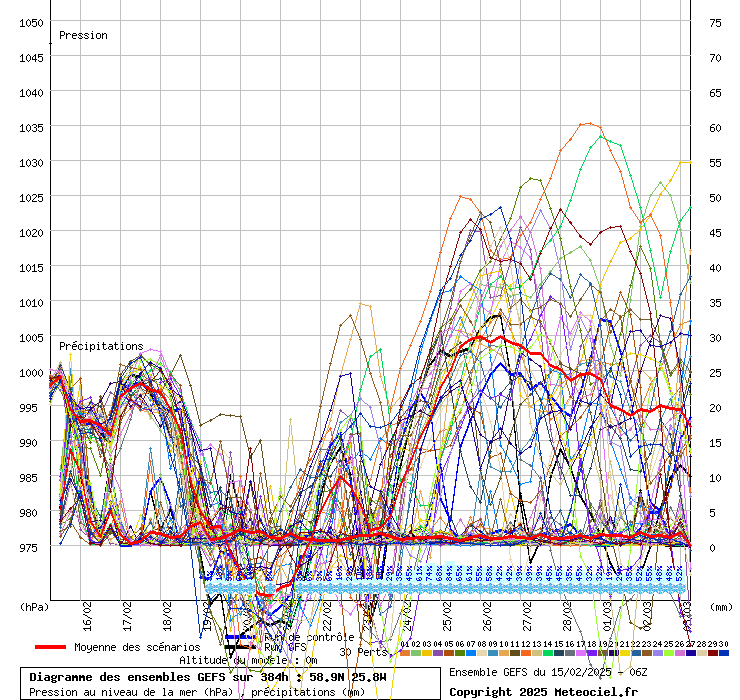Click the 28/02 date axis label
This screenshot has height=700, width=740.
[x=567, y=616]
